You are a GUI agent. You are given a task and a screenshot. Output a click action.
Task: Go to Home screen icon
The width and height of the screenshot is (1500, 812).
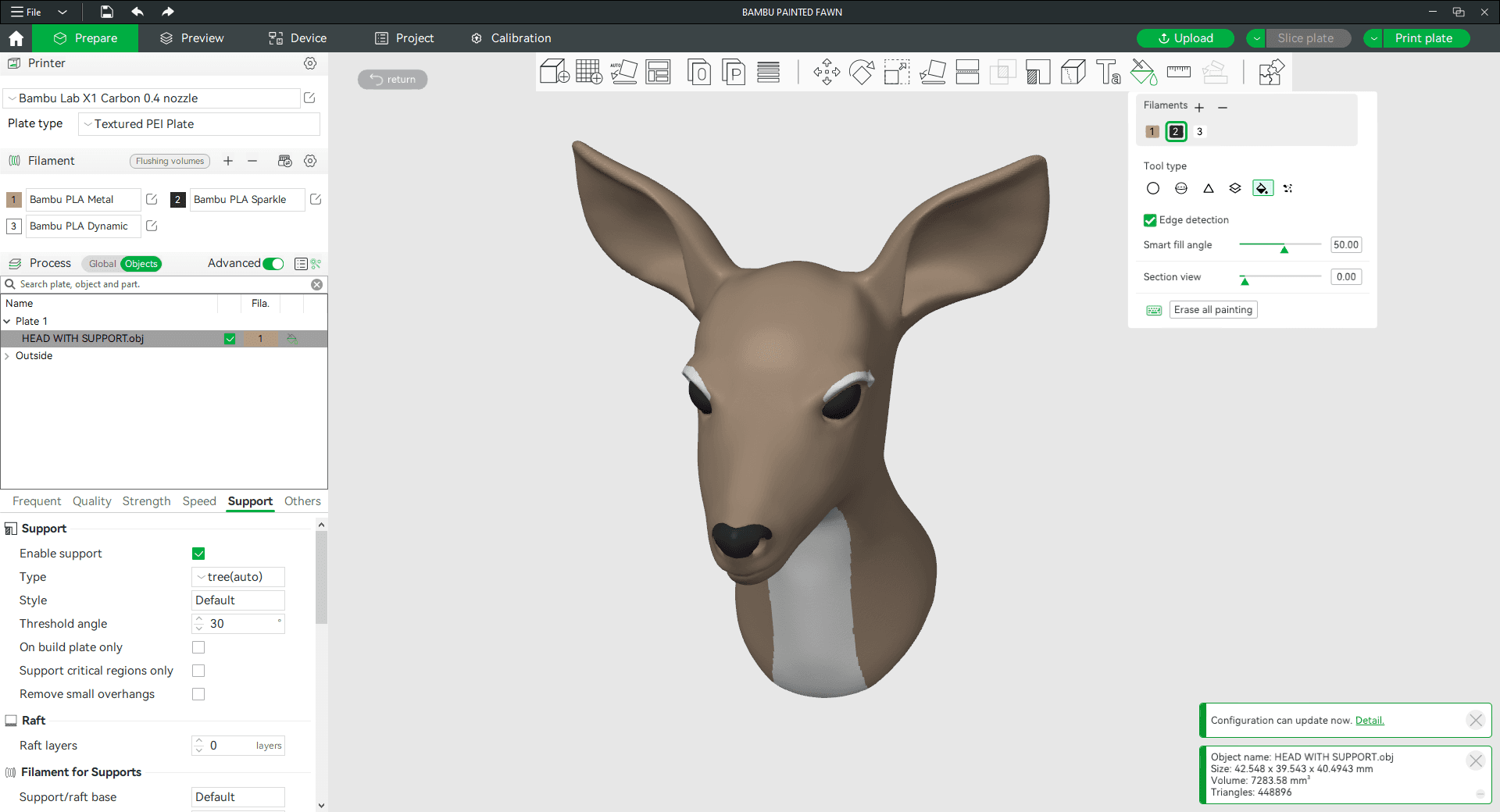coord(16,38)
